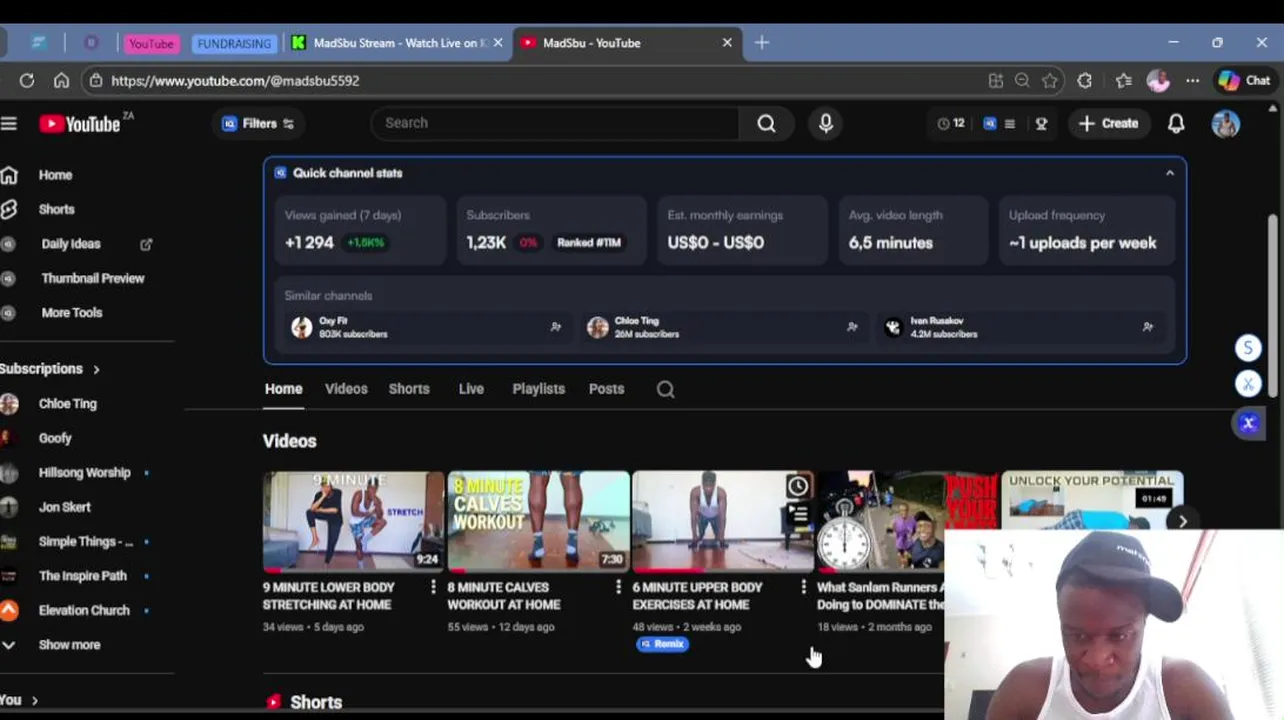This screenshot has width=1284, height=720.
Task: Collapse the Quick channel stats panel
Action: point(1169,173)
